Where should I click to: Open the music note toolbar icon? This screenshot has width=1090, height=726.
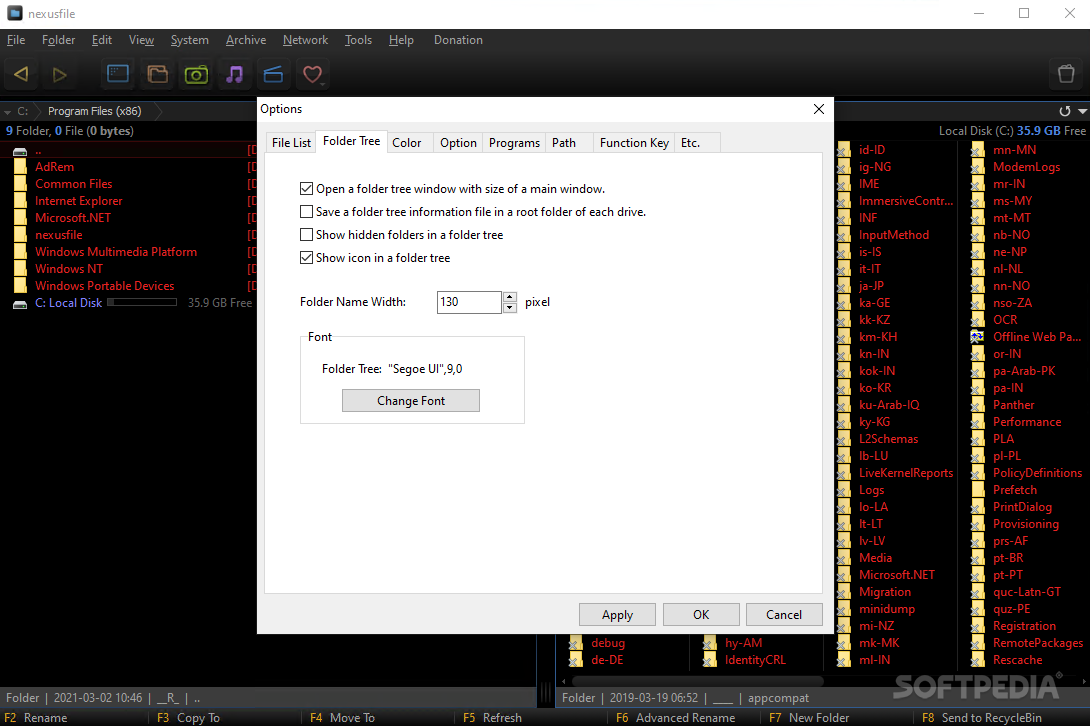pos(235,74)
